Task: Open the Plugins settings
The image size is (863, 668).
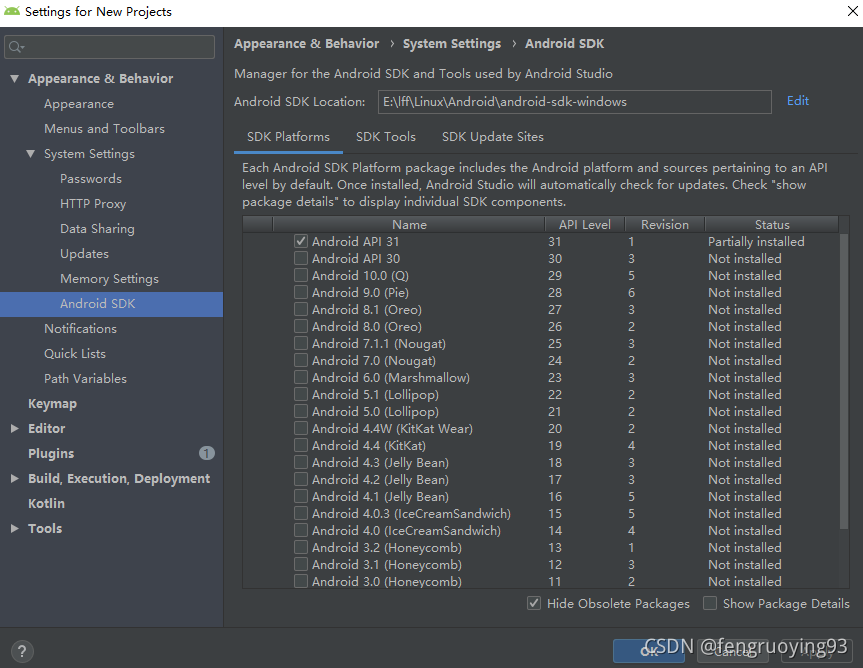Action: 51,454
